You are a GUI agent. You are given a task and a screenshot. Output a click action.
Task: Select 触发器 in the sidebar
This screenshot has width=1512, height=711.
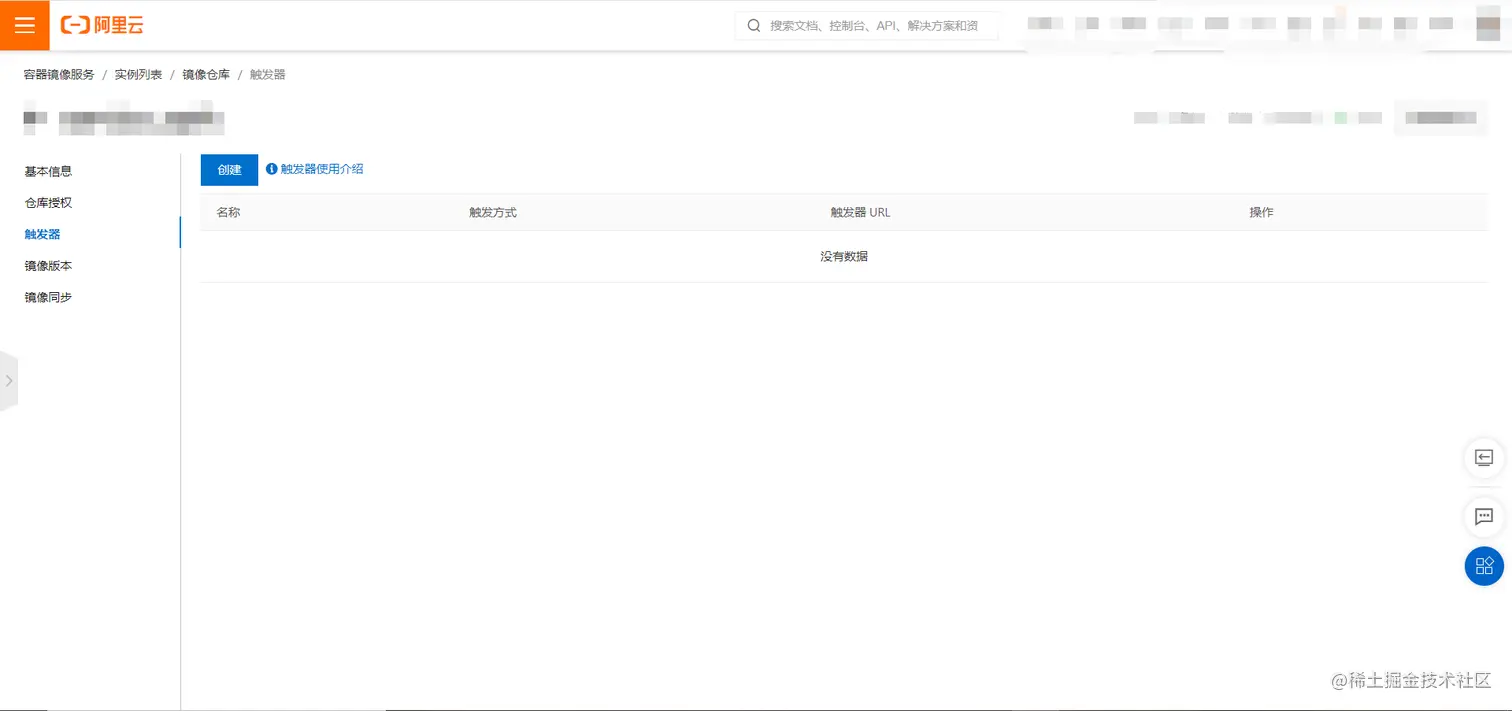pyautogui.click(x=42, y=234)
